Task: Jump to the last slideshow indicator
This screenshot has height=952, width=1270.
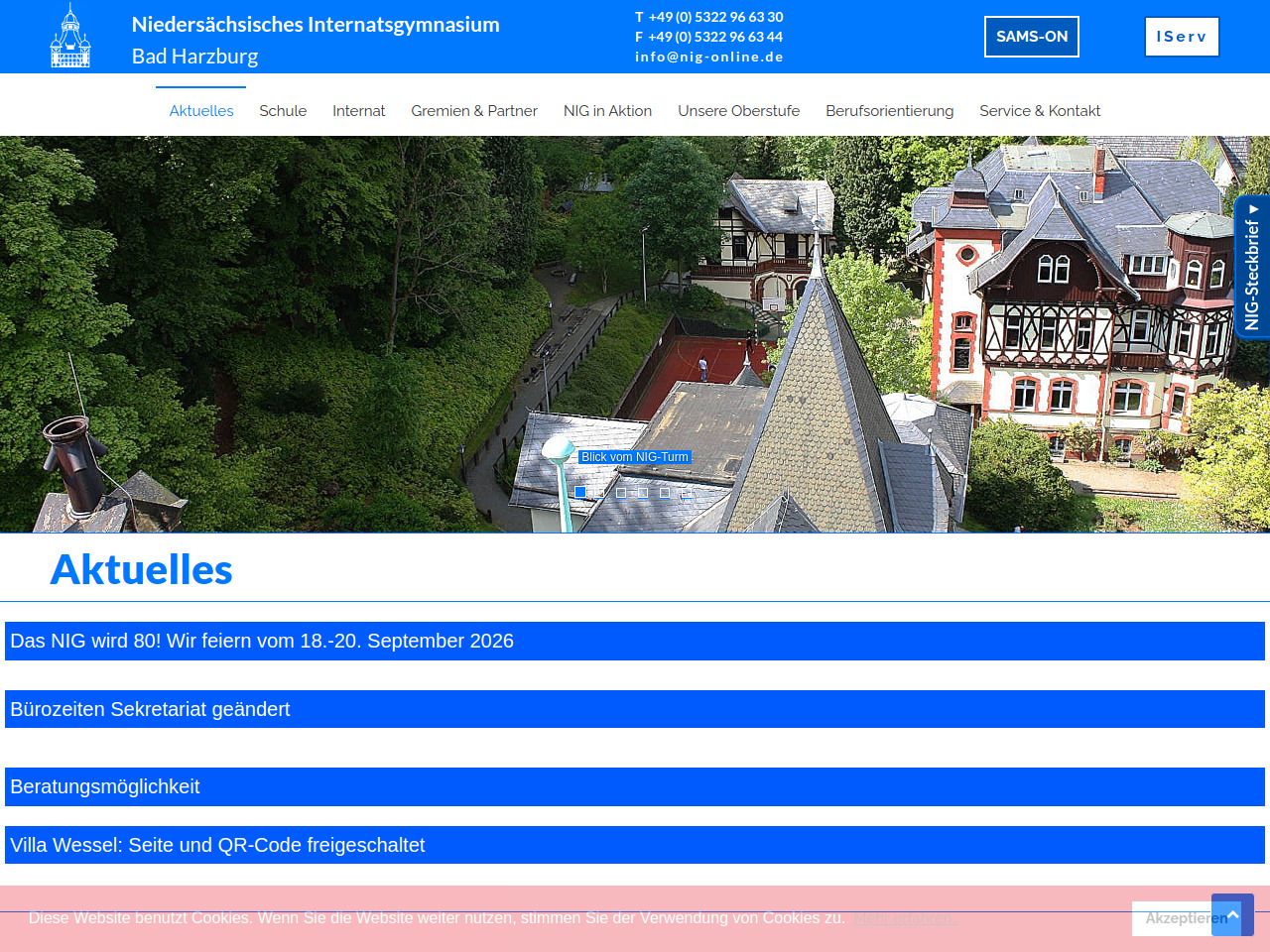Action: click(x=686, y=492)
